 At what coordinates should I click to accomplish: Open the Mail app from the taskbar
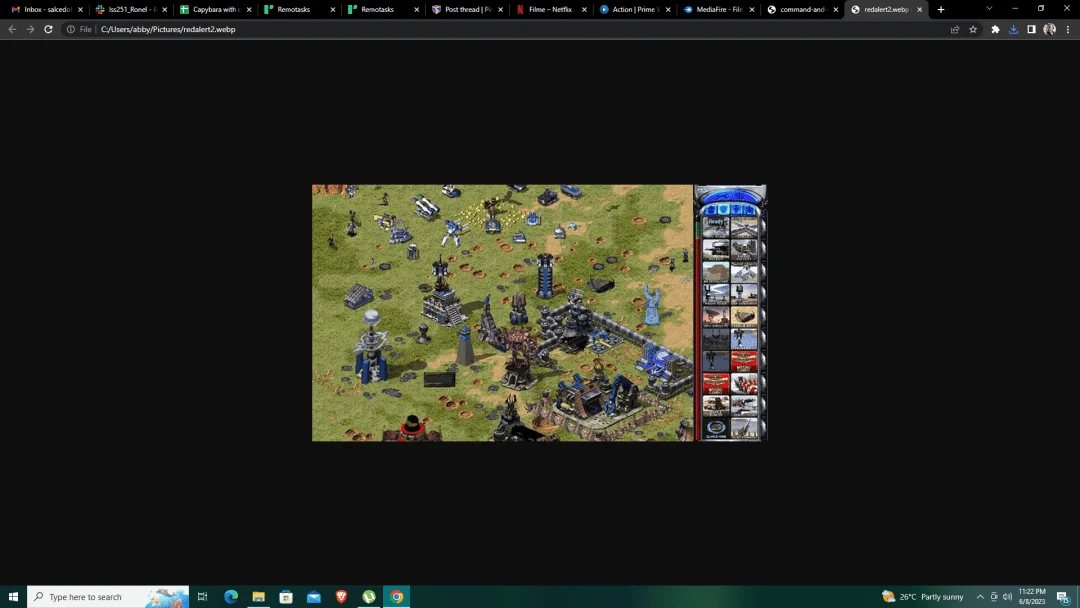[313, 596]
